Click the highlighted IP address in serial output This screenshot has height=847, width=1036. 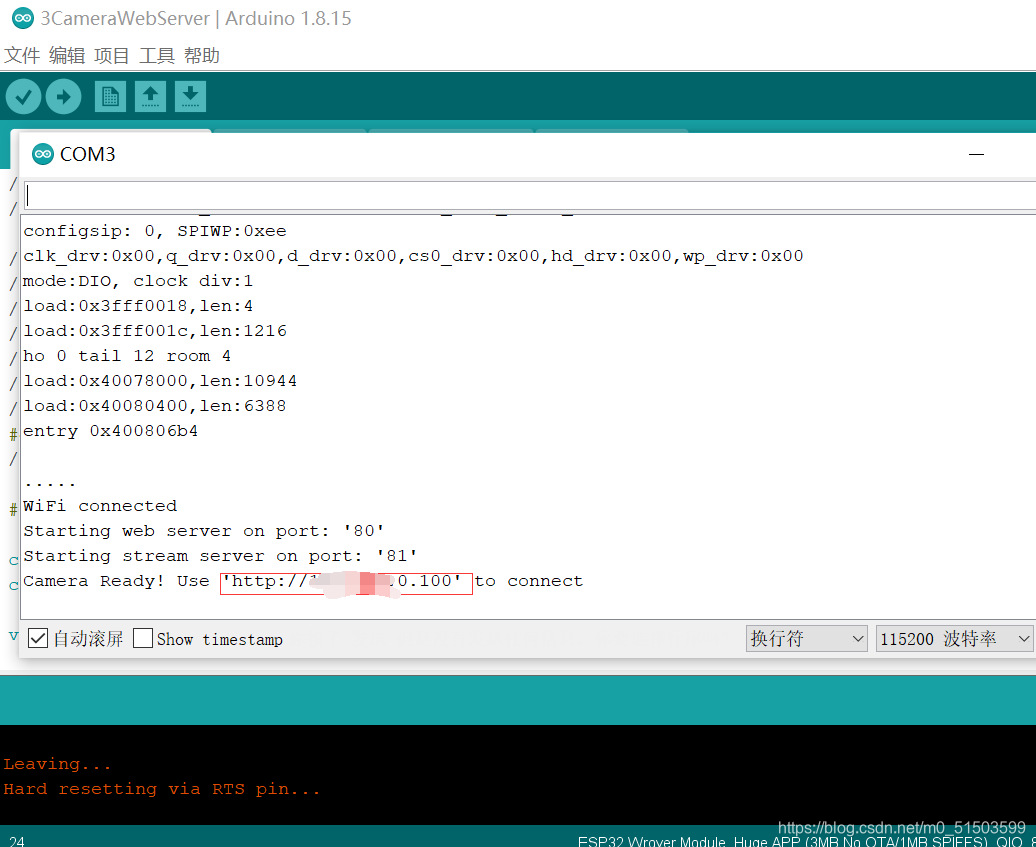[345, 581]
